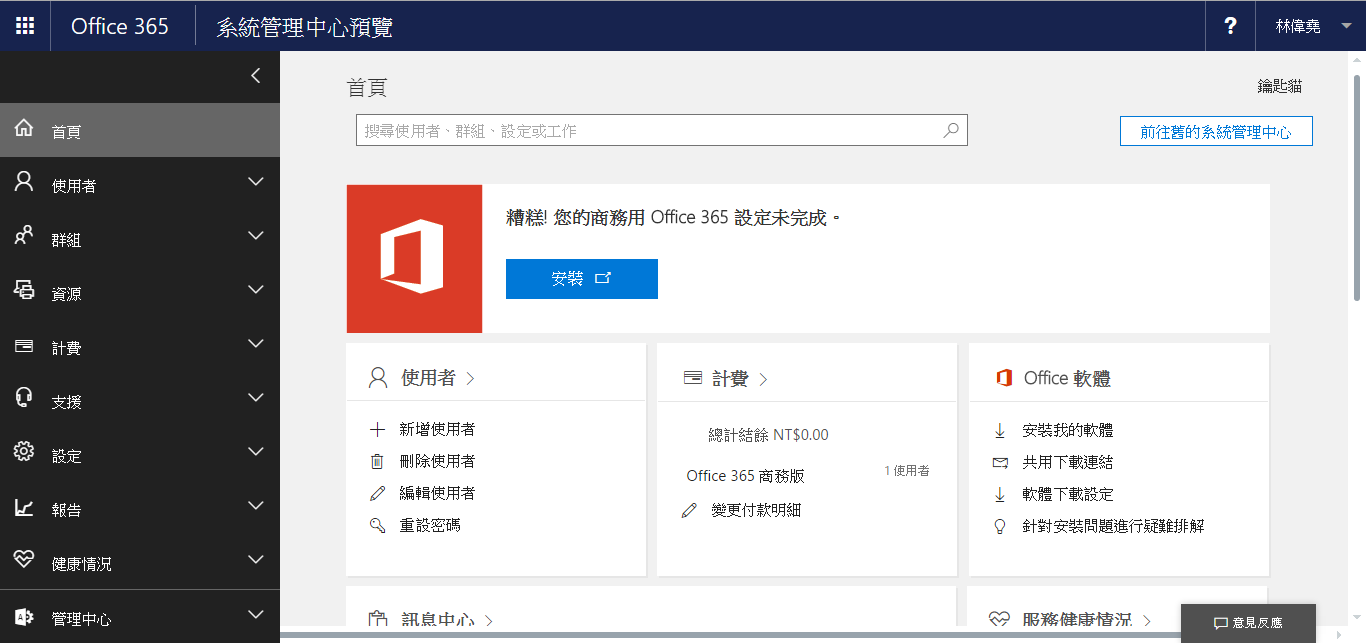Expand the 資源 sidebar section chevron
The height and width of the screenshot is (643, 1366).
256,290
